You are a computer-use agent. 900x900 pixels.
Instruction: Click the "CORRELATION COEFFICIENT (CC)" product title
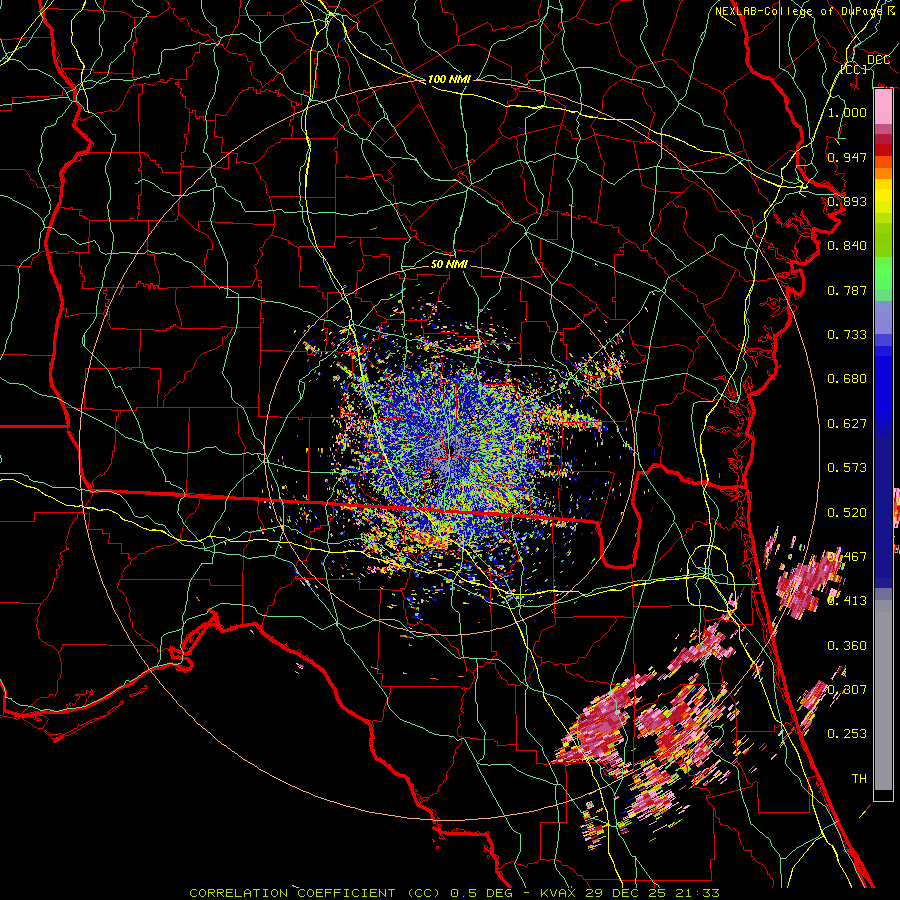click(x=315, y=893)
